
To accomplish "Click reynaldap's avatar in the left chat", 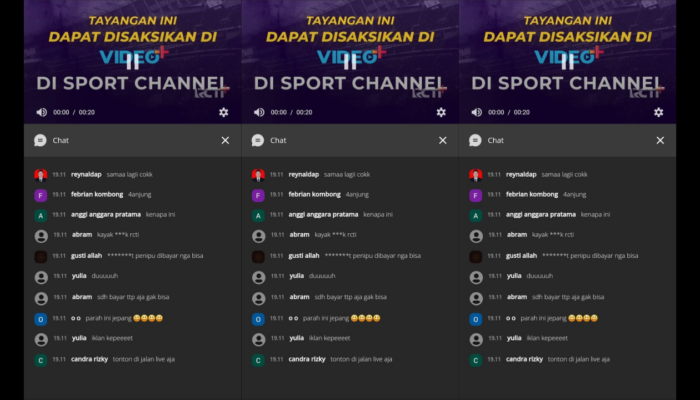I will (41, 175).
